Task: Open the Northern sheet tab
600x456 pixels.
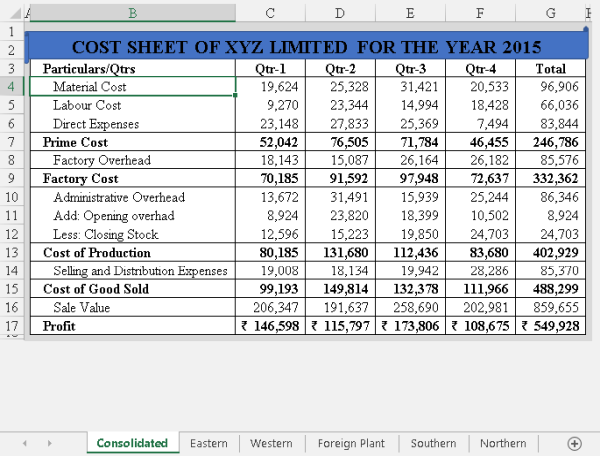Action: coord(502,443)
